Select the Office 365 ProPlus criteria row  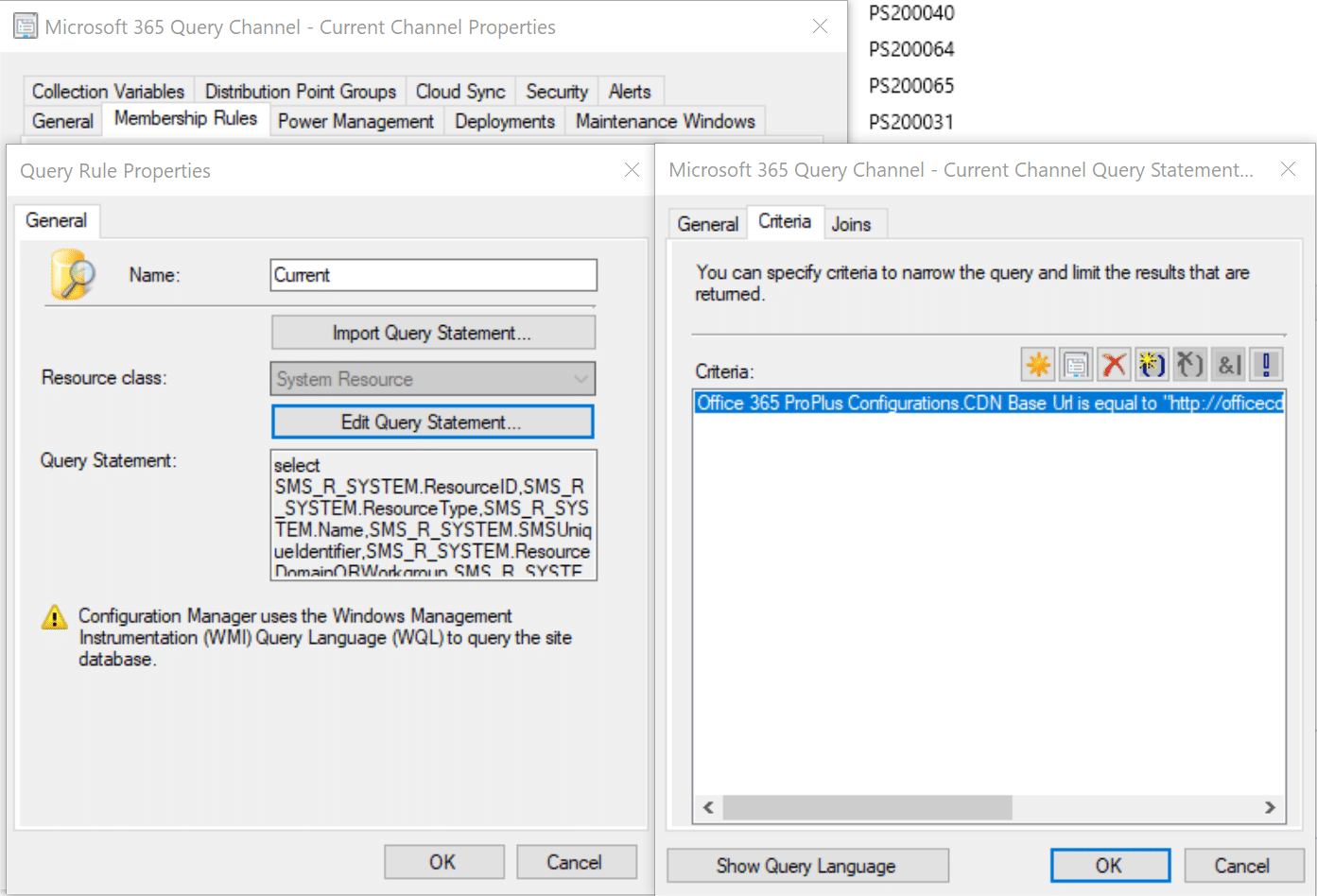988,404
